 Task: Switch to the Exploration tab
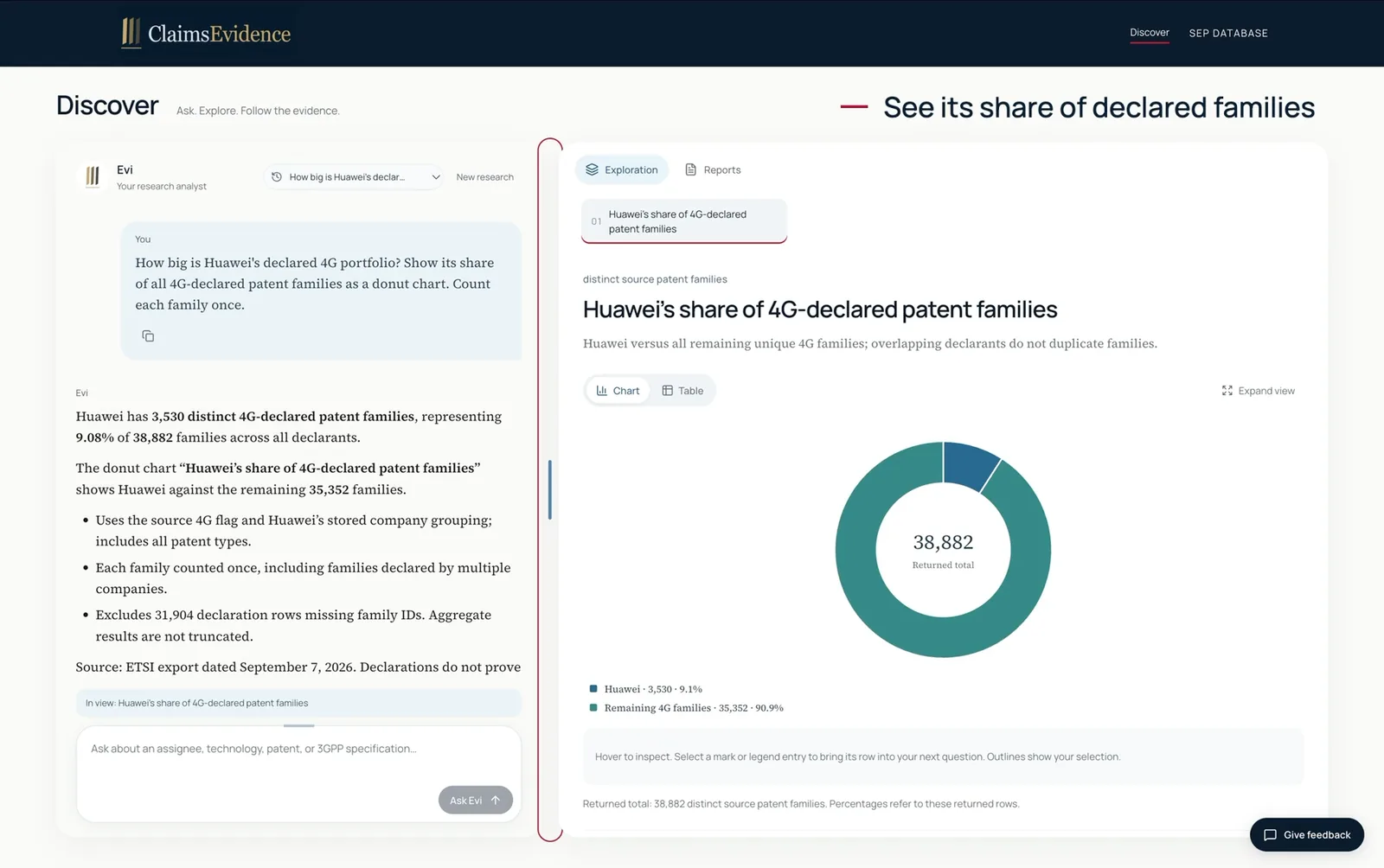621,169
